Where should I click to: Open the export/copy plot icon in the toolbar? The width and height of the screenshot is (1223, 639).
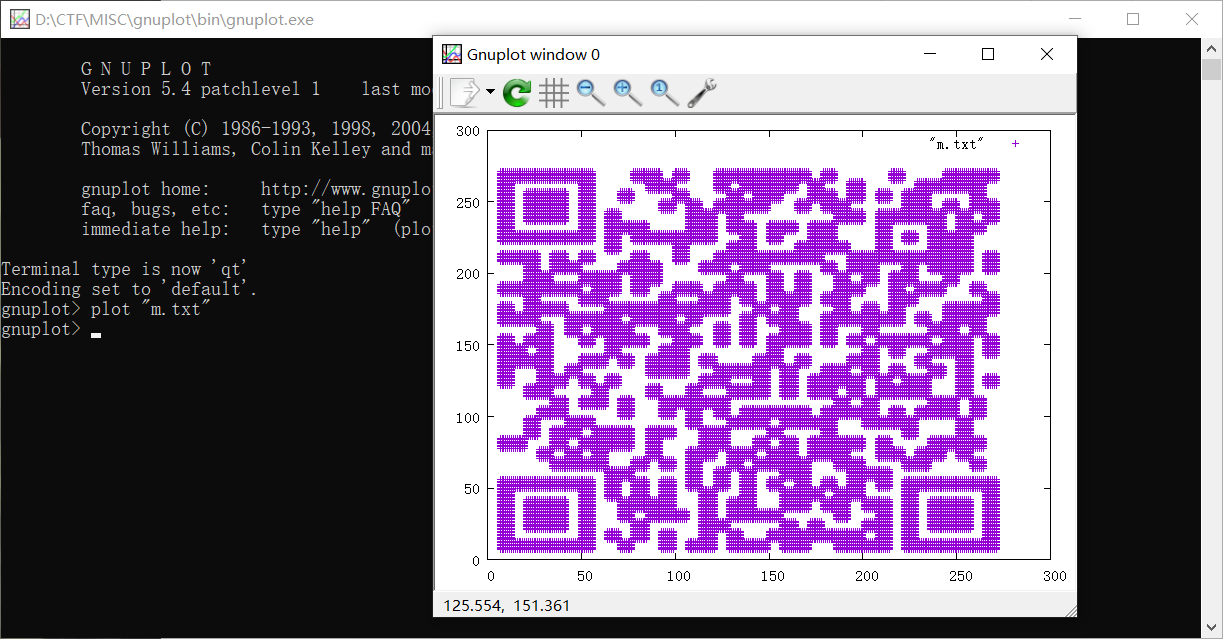coord(465,93)
